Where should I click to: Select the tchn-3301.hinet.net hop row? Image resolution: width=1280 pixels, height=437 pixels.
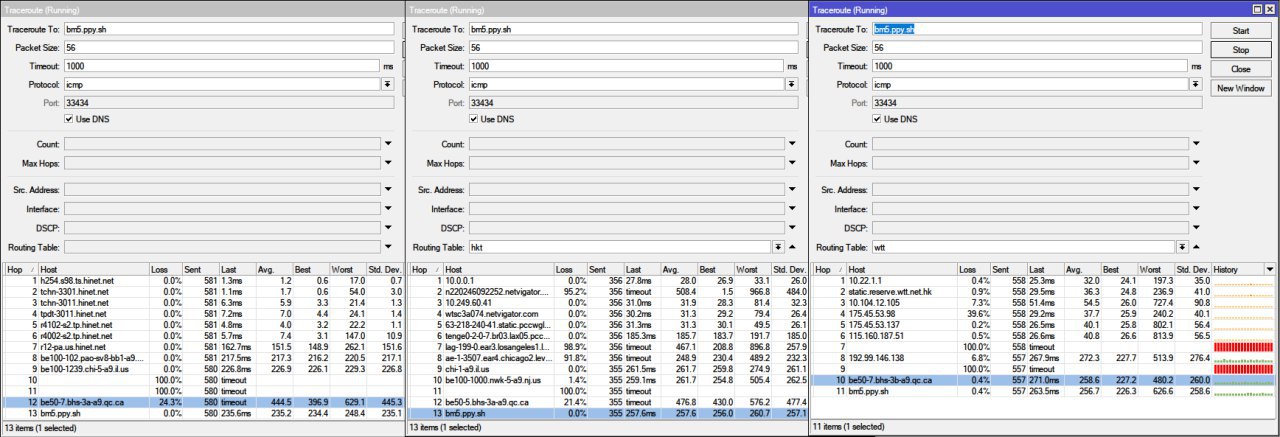(x=201, y=292)
